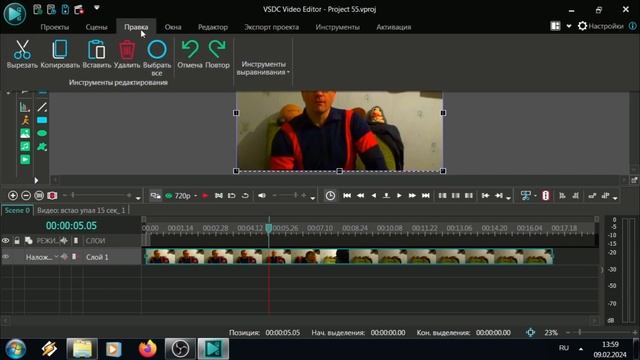This screenshot has height=360, width=640.
Task: Click the fit timeline zoom button
Action: [39, 196]
